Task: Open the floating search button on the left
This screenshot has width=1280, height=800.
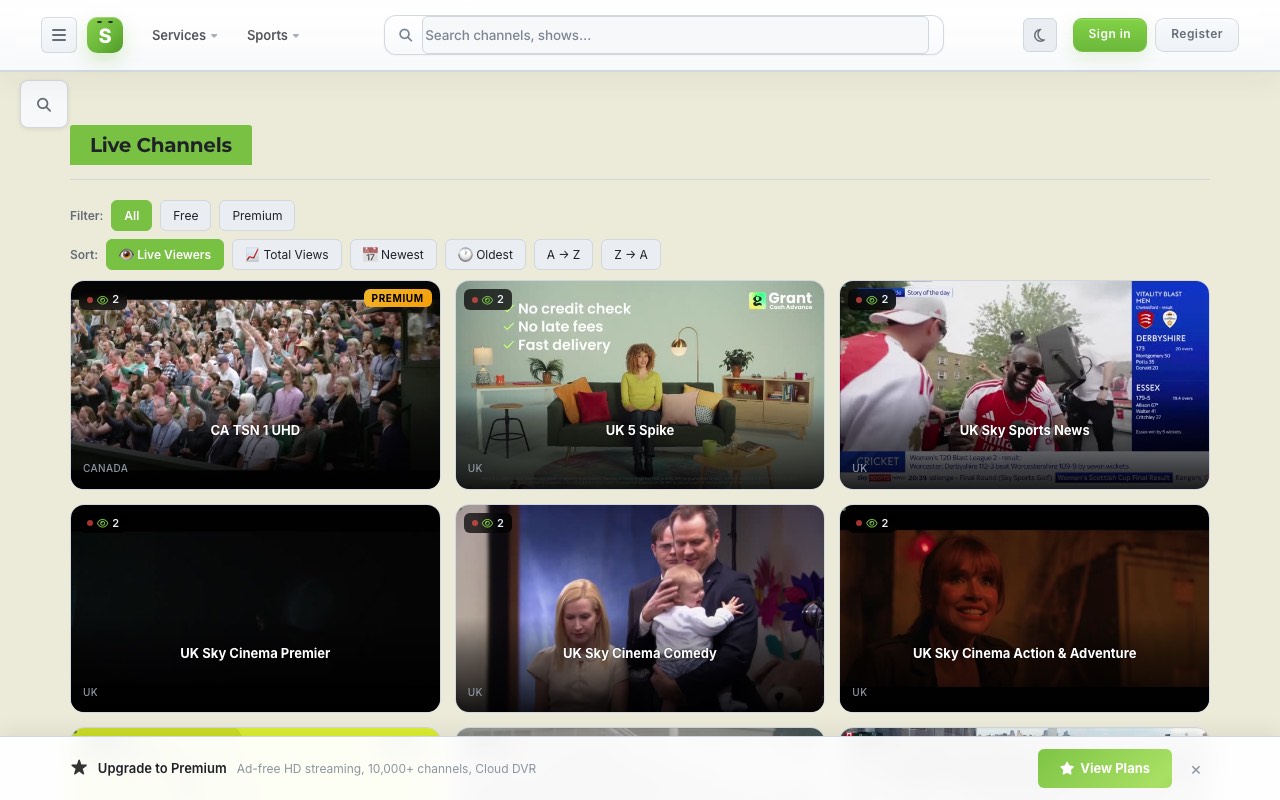Action: click(x=44, y=104)
